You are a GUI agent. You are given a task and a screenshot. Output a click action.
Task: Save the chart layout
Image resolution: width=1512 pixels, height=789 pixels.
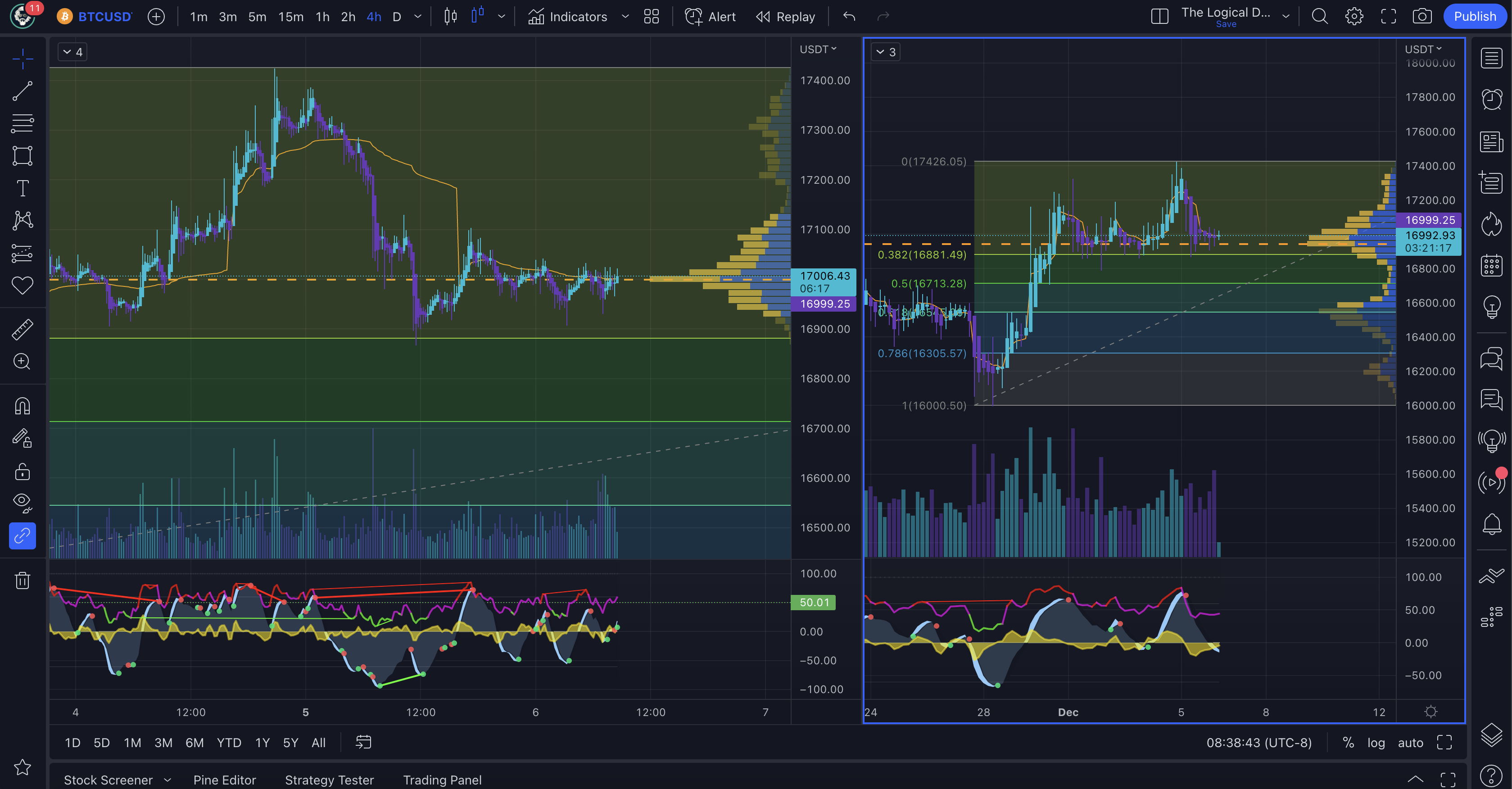pos(1226,24)
